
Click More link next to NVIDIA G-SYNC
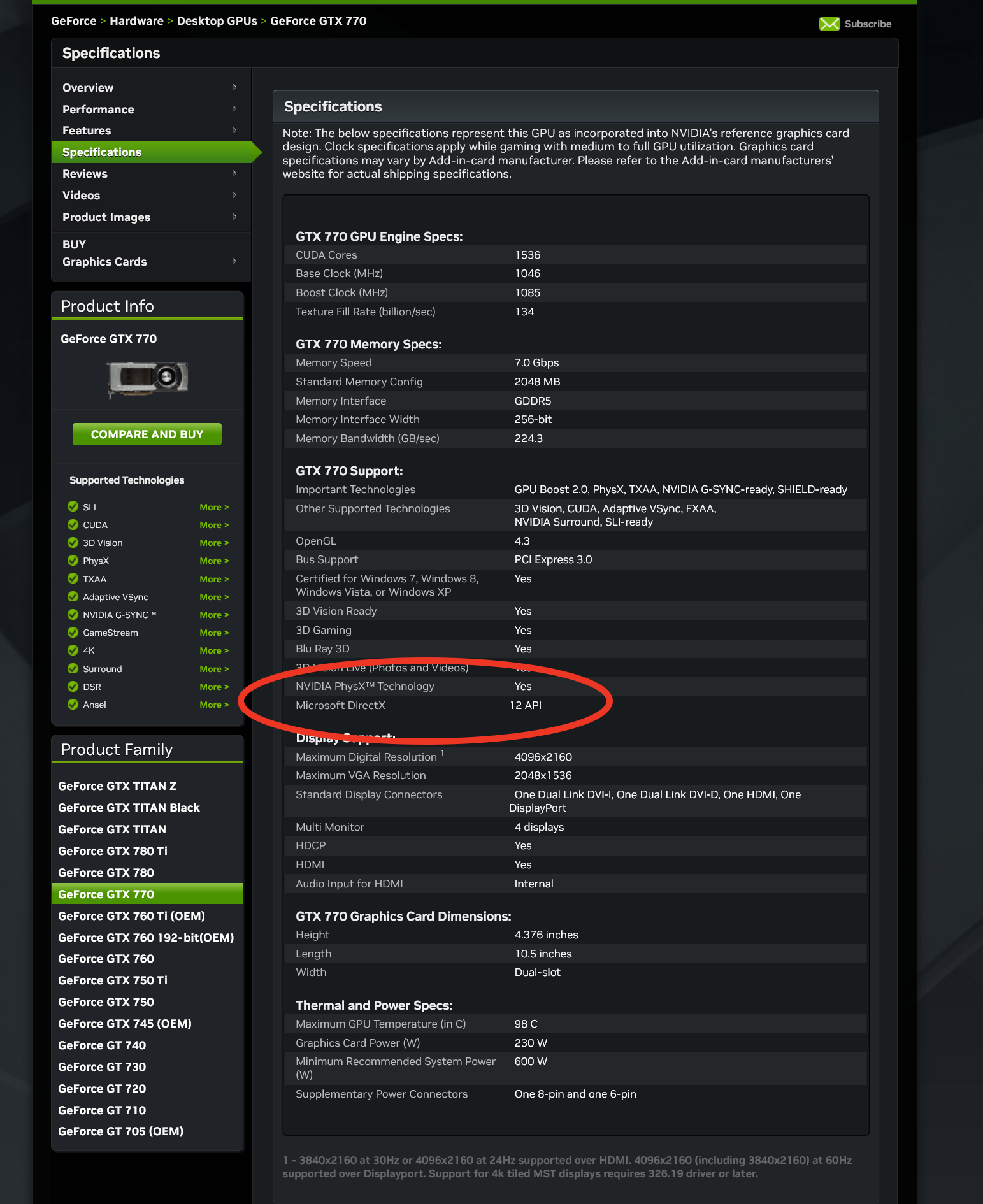pyautogui.click(x=214, y=615)
